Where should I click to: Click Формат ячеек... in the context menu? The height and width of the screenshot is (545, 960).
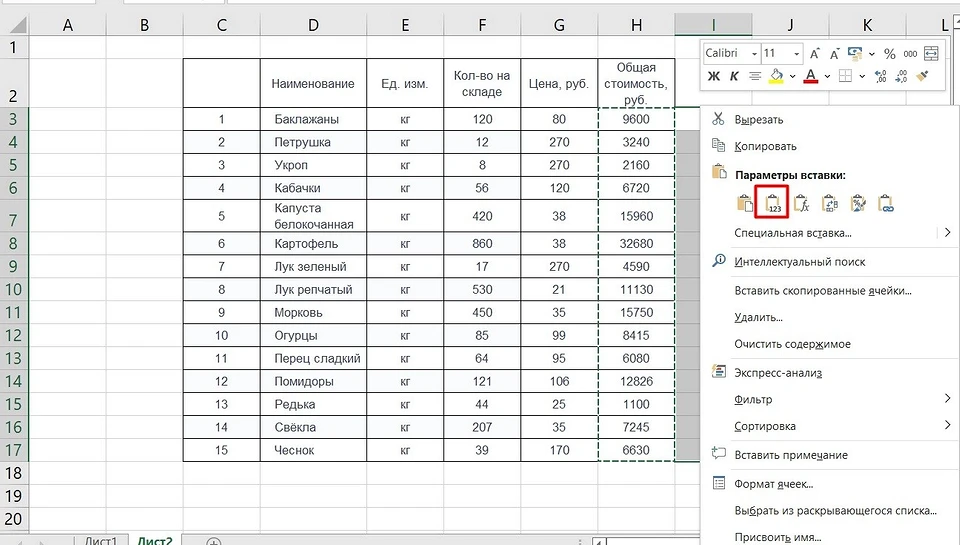773,484
